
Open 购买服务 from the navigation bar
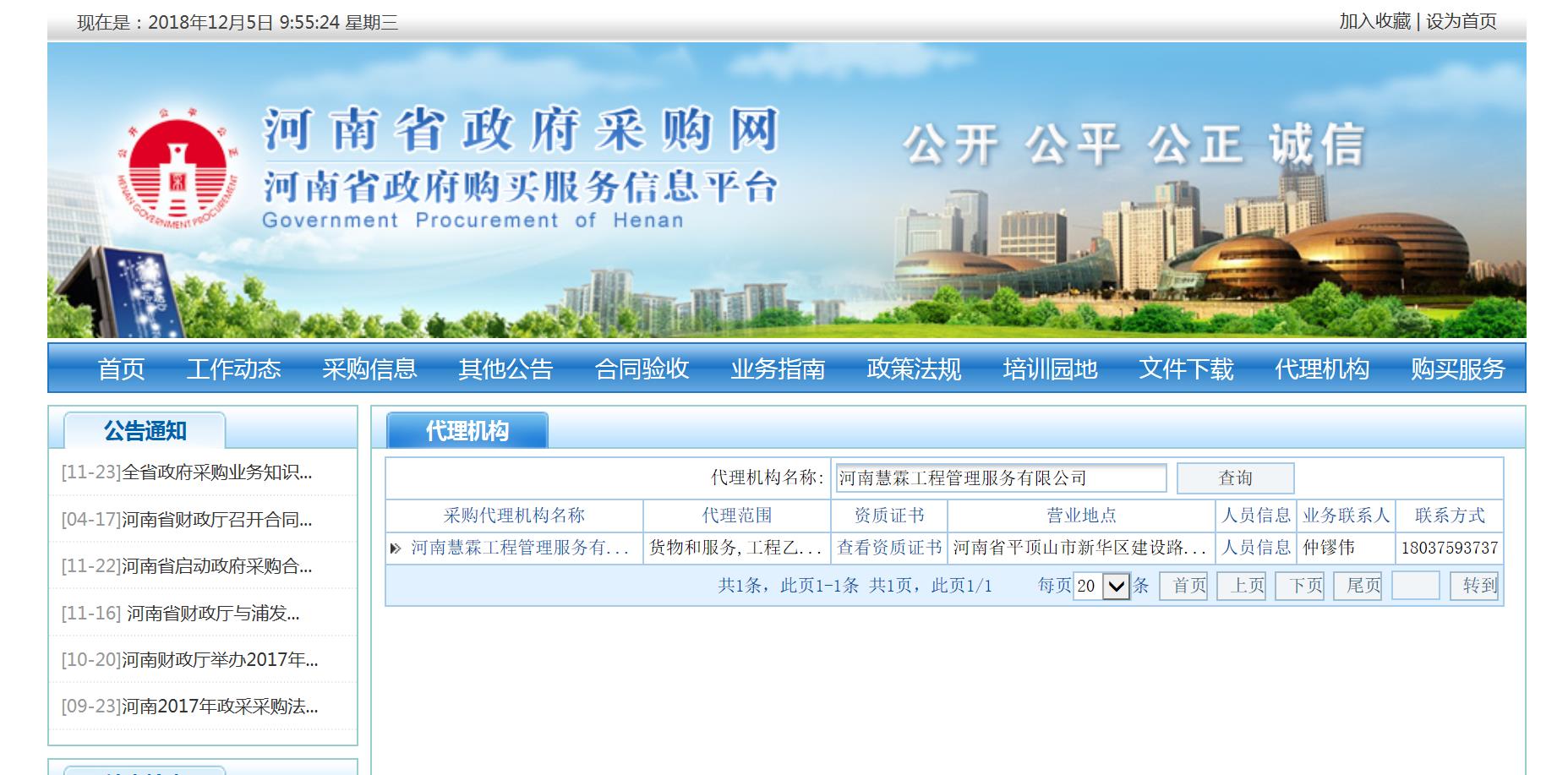[x=1457, y=368]
